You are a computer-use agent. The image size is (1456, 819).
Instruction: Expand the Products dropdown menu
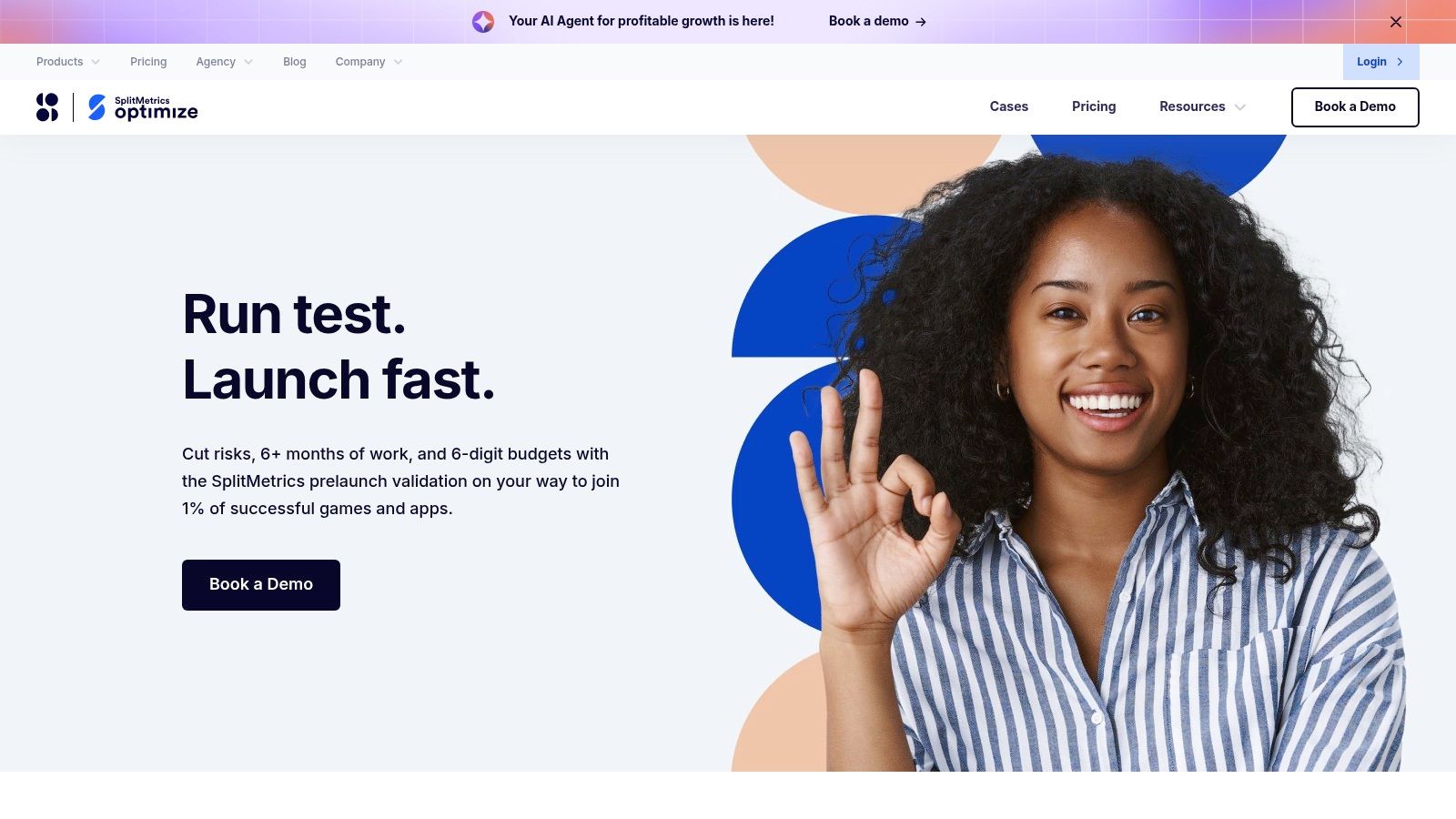(68, 62)
